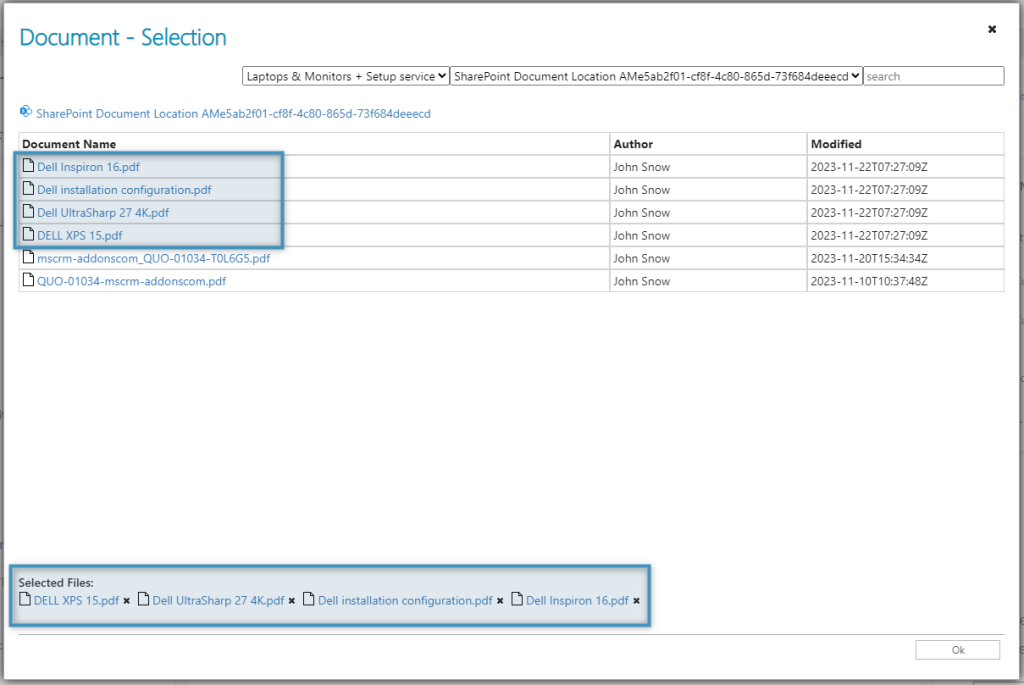Viewport: 1024px width, 685px height.
Task: Close the Document - Selection dialog
Action: [x=992, y=29]
